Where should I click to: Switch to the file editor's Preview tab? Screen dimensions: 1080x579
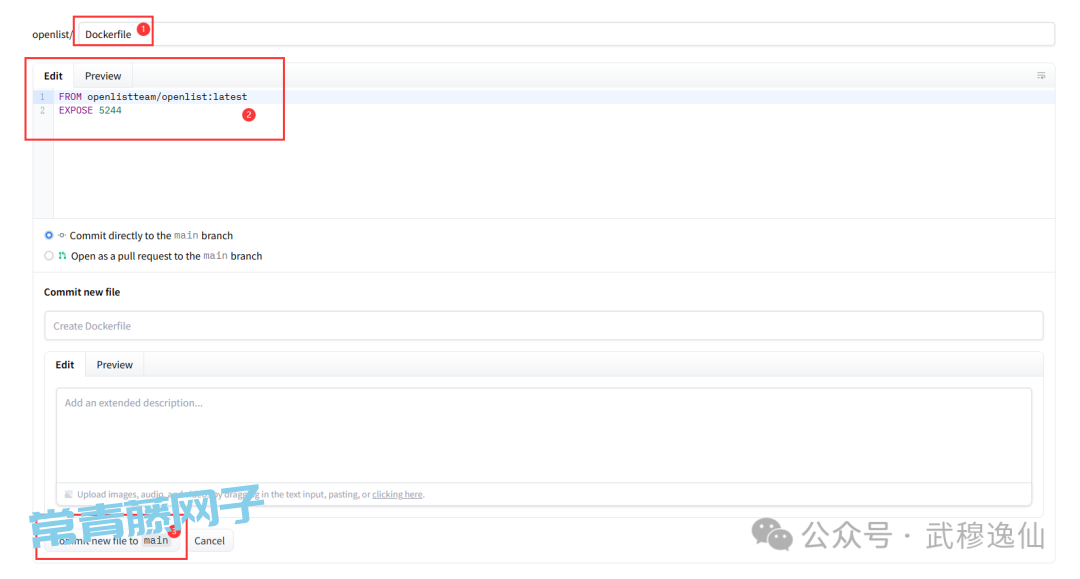(x=103, y=76)
